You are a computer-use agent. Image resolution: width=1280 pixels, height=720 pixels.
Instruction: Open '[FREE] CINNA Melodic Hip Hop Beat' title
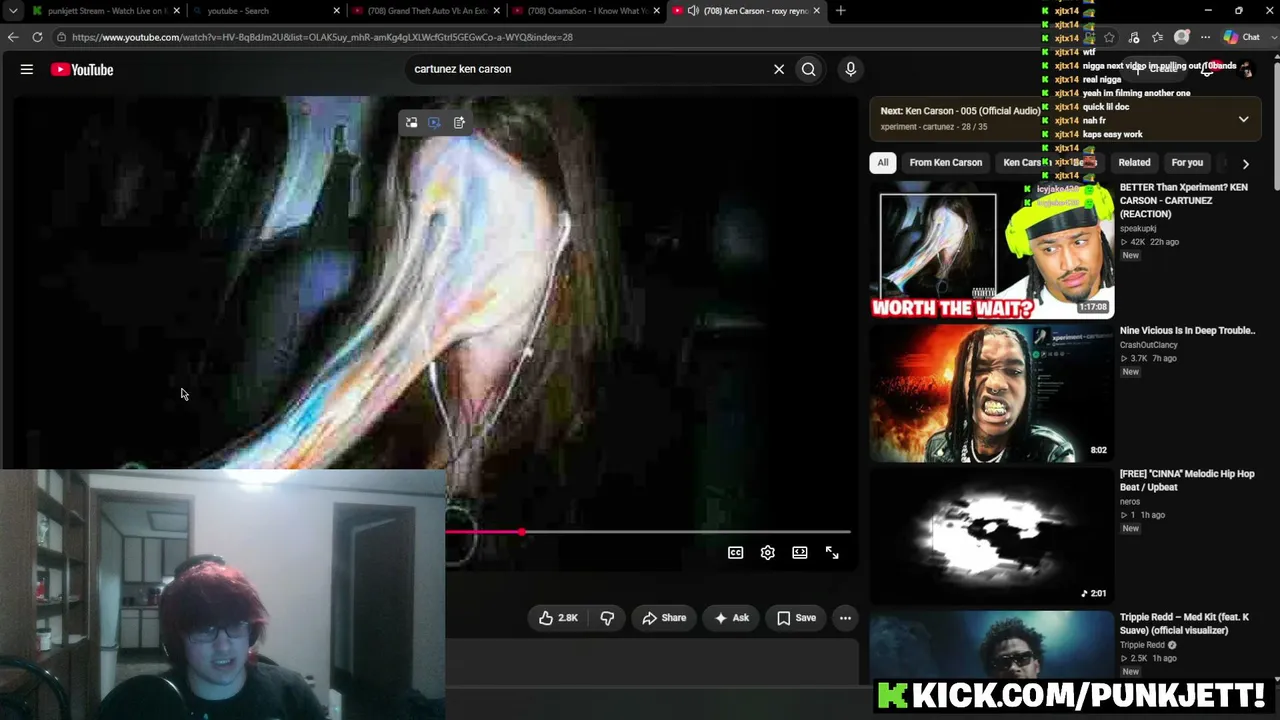click(1187, 481)
